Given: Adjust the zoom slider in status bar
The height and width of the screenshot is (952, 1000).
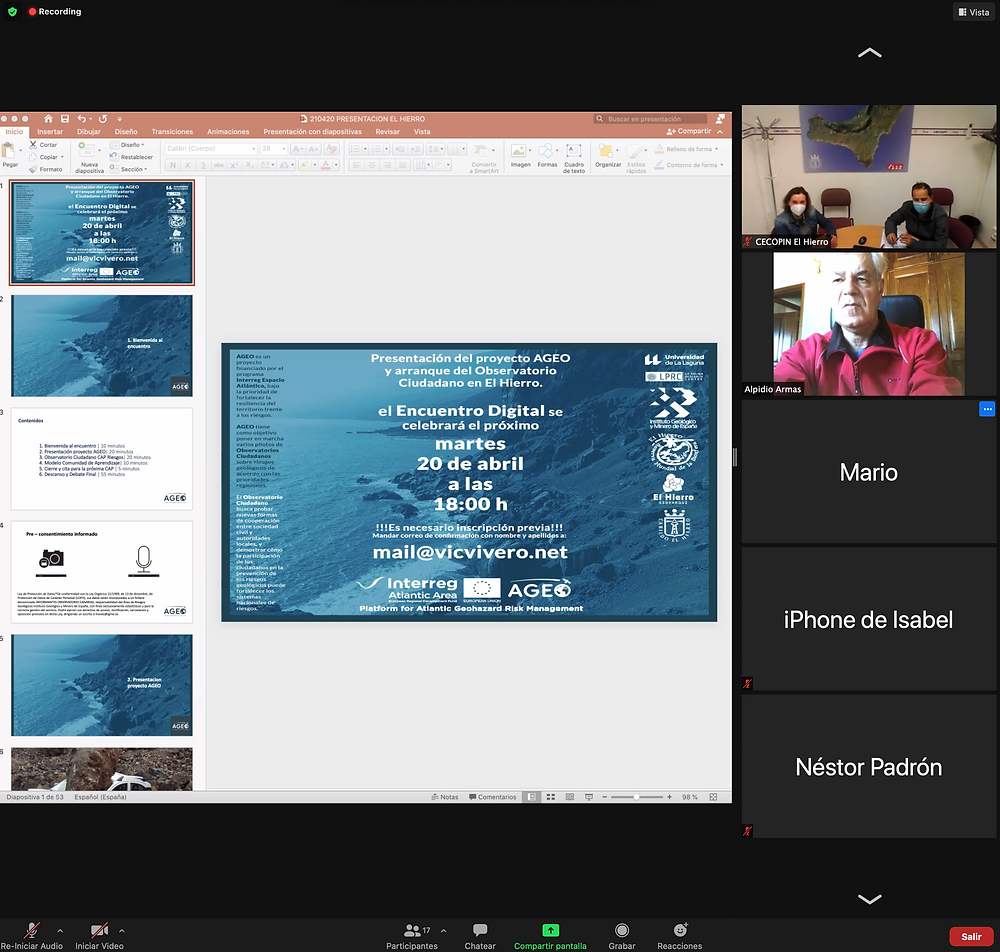Looking at the screenshot, I should [x=636, y=797].
